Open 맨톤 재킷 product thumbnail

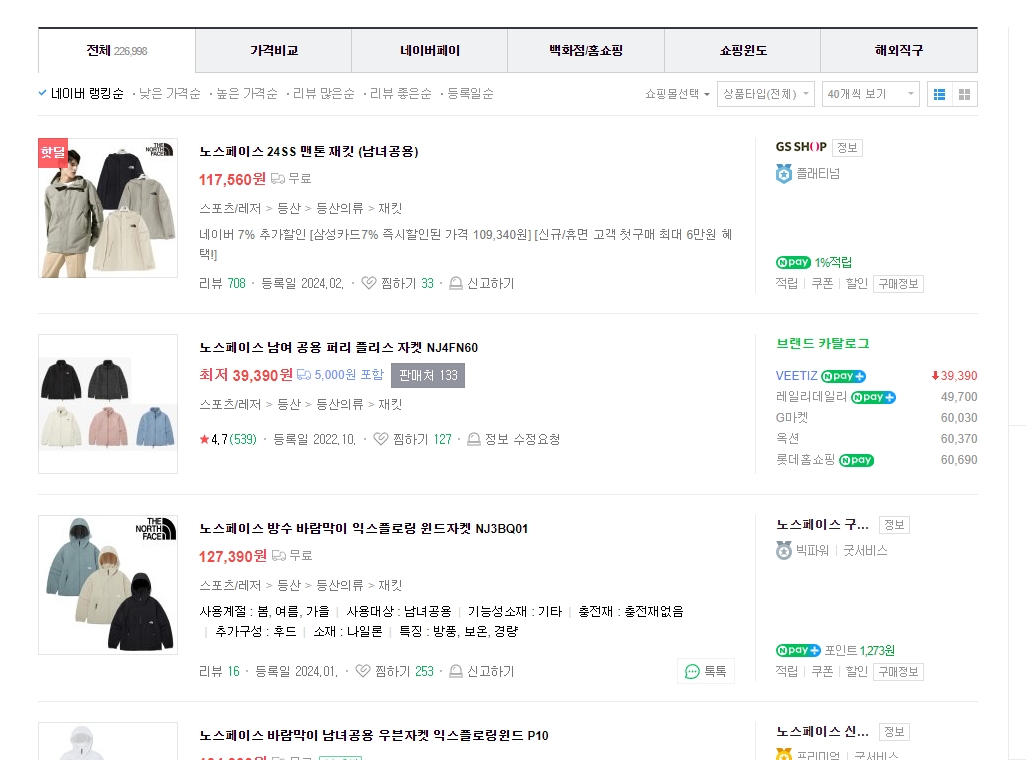coord(108,208)
